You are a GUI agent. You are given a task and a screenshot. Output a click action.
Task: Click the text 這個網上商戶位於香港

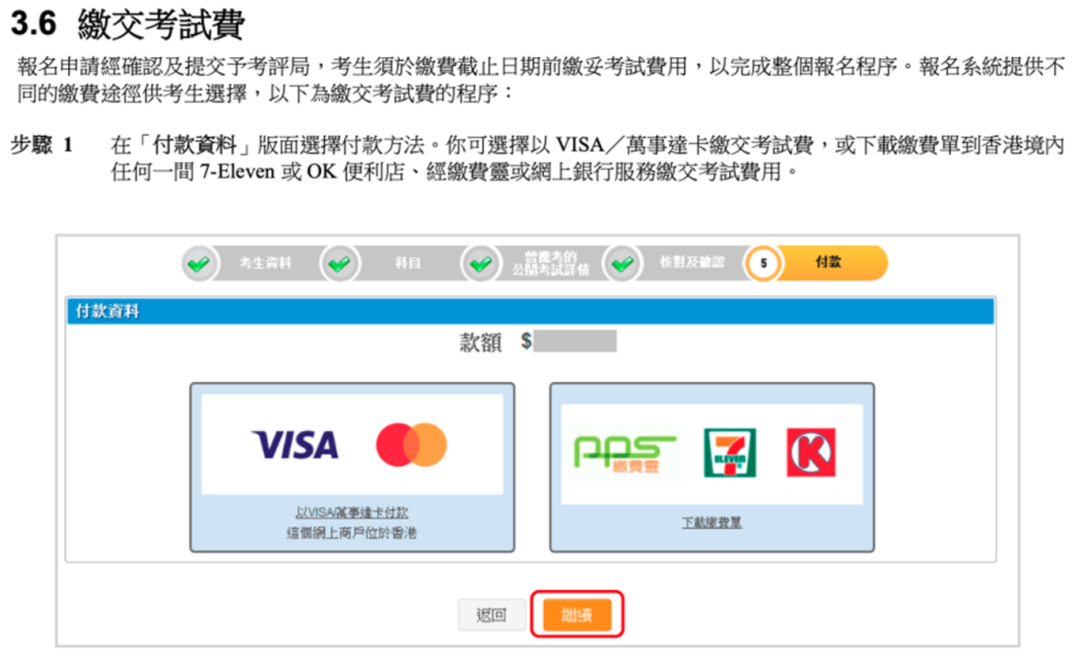click(x=352, y=532)
